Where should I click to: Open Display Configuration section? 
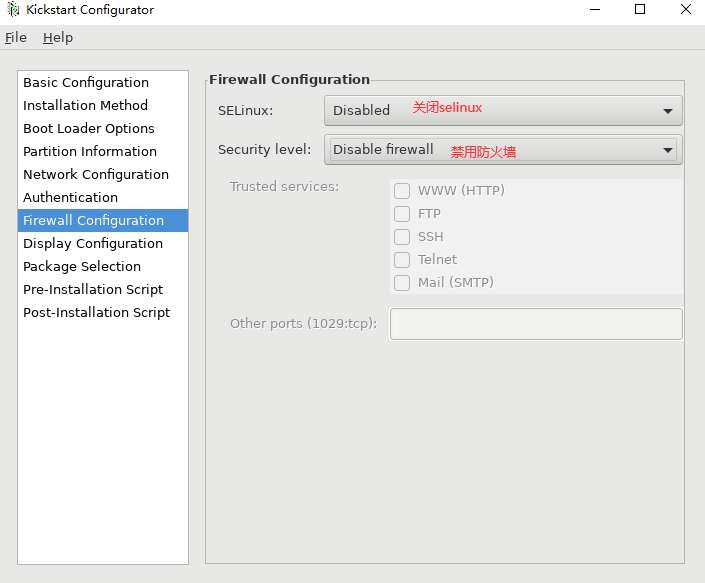pos(103,244)
